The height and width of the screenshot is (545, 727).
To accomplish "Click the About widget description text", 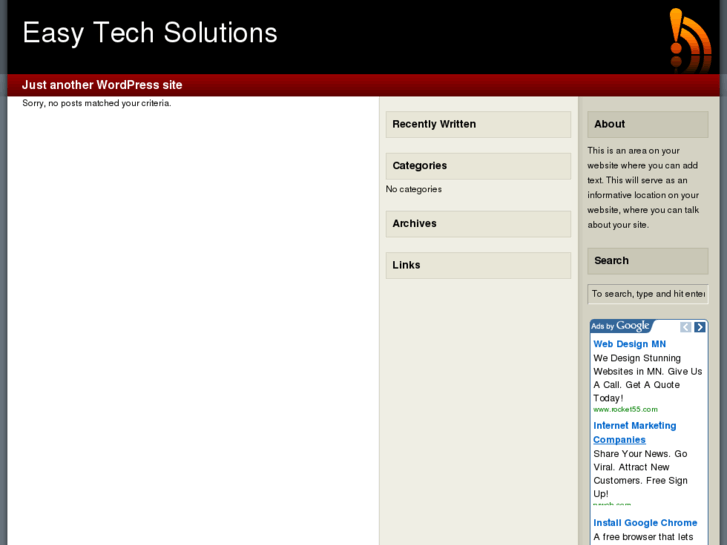I will pos(643,188).
